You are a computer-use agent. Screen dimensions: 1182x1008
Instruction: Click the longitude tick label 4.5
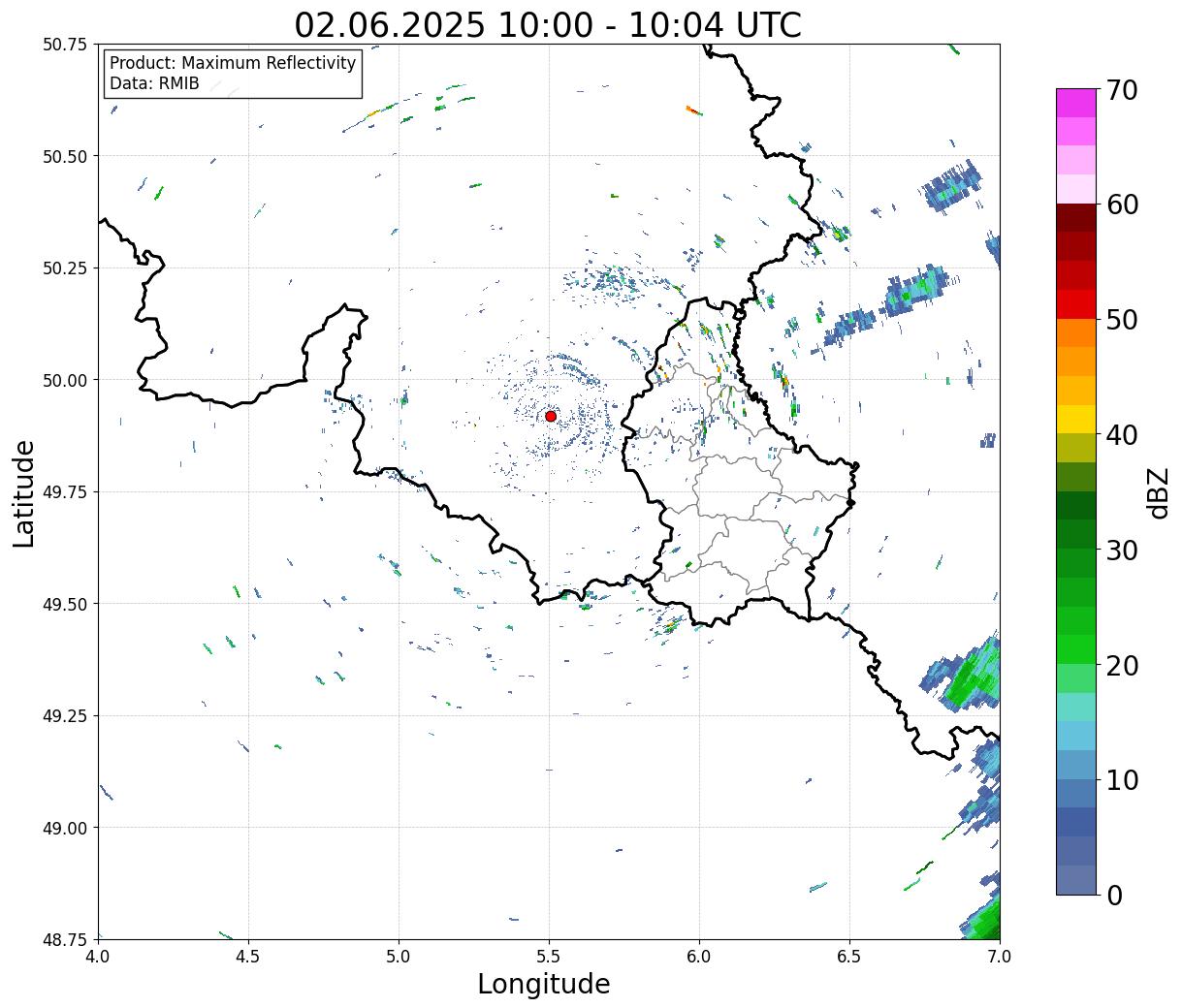[x=248, y=956]
